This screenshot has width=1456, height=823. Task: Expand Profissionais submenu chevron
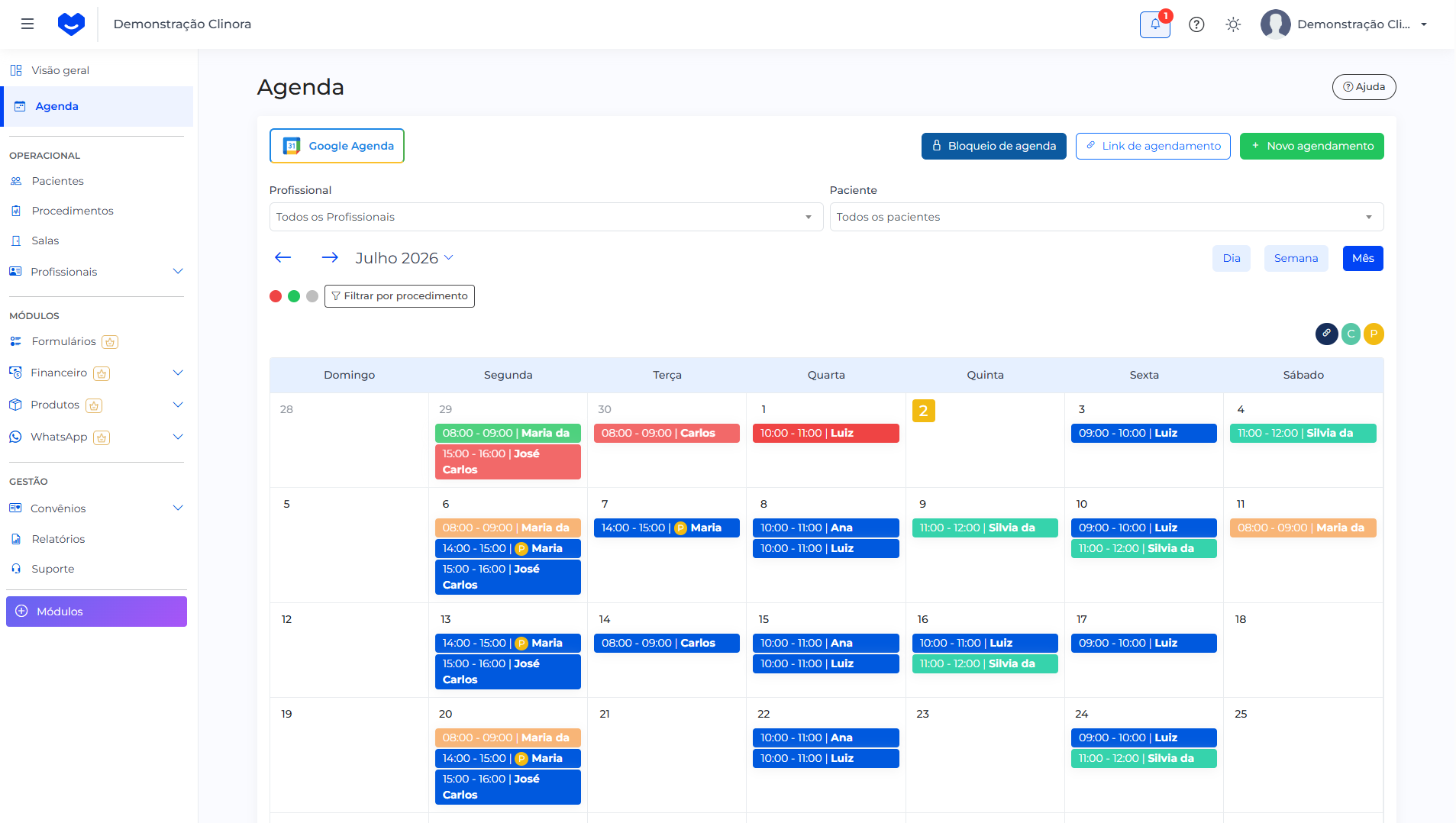178,272
